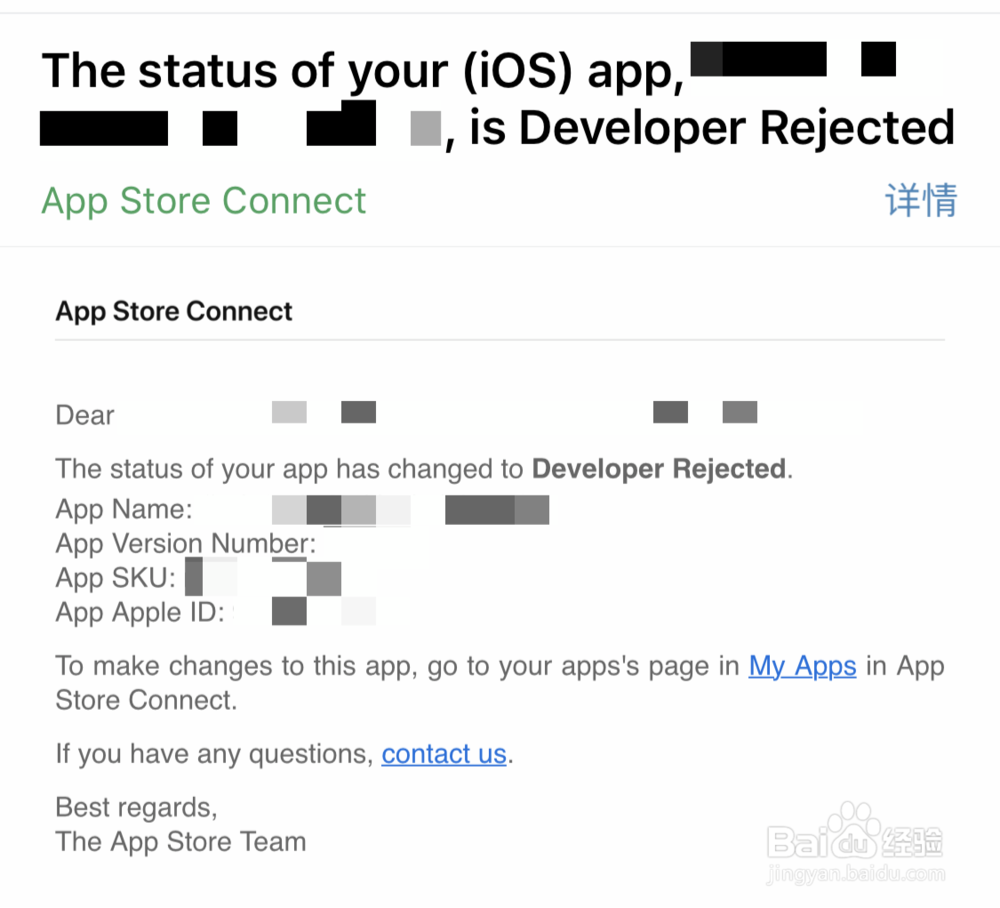
Task: Click the App Name: label
Action: (x=124, y=509)
